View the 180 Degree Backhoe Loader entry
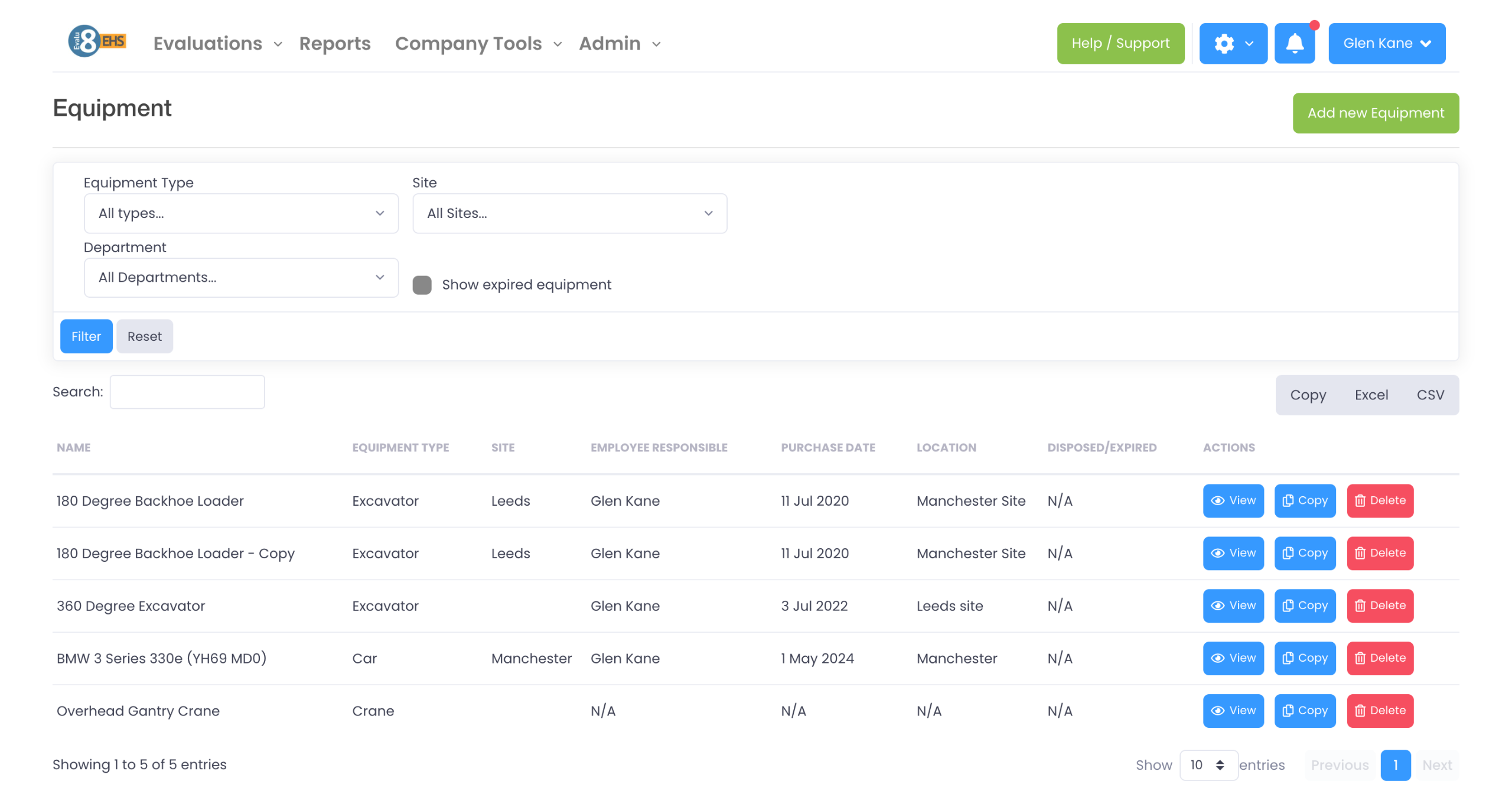Screen dimensions: 1512x794 pos(1233,500)
